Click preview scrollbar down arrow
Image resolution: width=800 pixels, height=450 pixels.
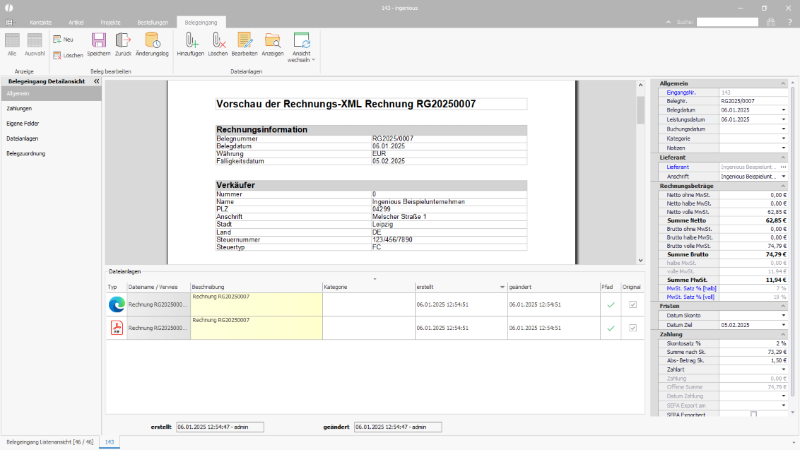641,260
